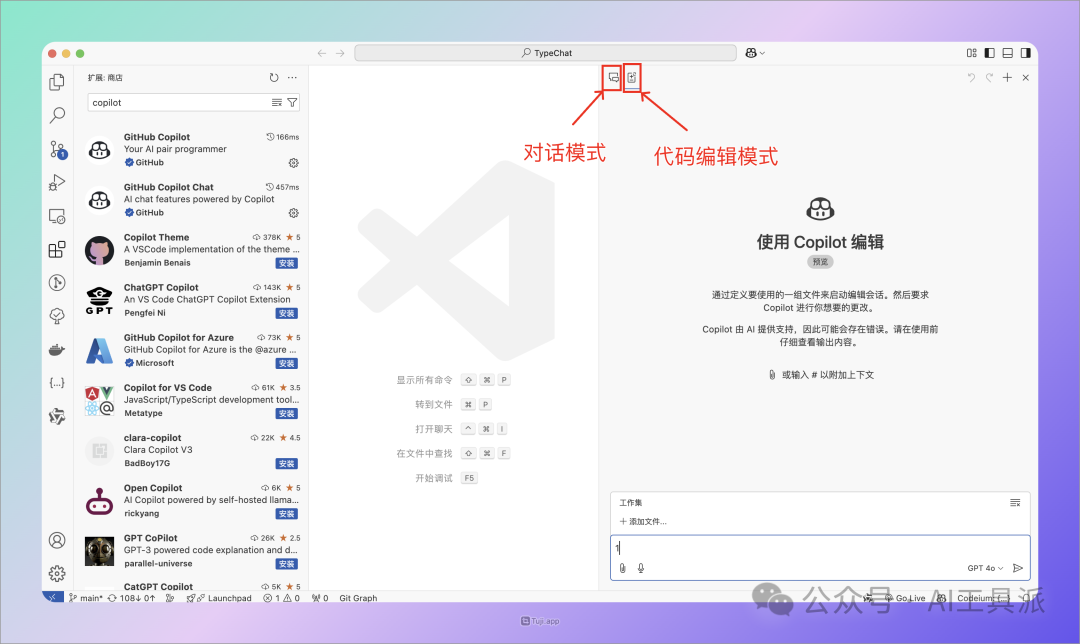Open the GitHub Copilot extension entry

pos(193,149)
